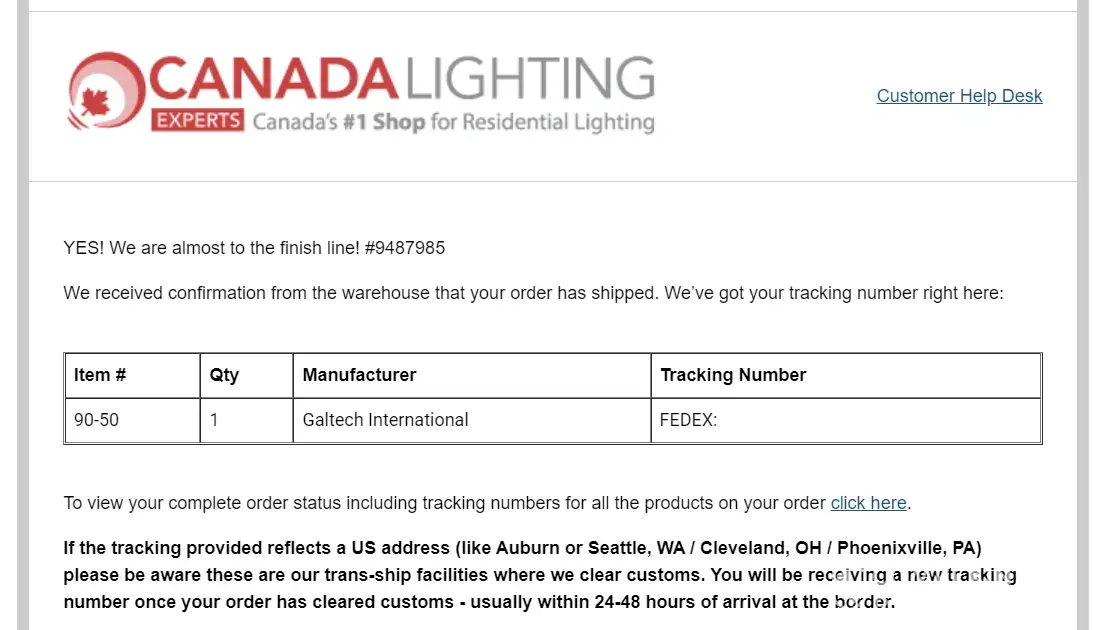Click the "Qty" column header
The width and height of the screenshot is (1093, 630).
click(225, 375)
